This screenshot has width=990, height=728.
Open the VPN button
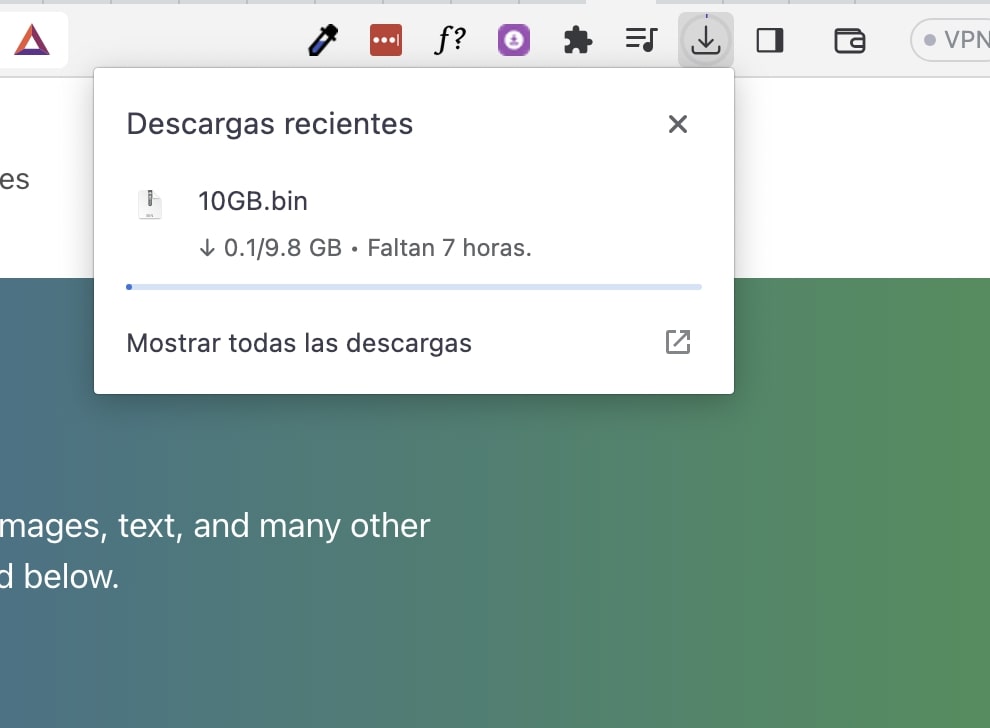(x=951, y=40)
